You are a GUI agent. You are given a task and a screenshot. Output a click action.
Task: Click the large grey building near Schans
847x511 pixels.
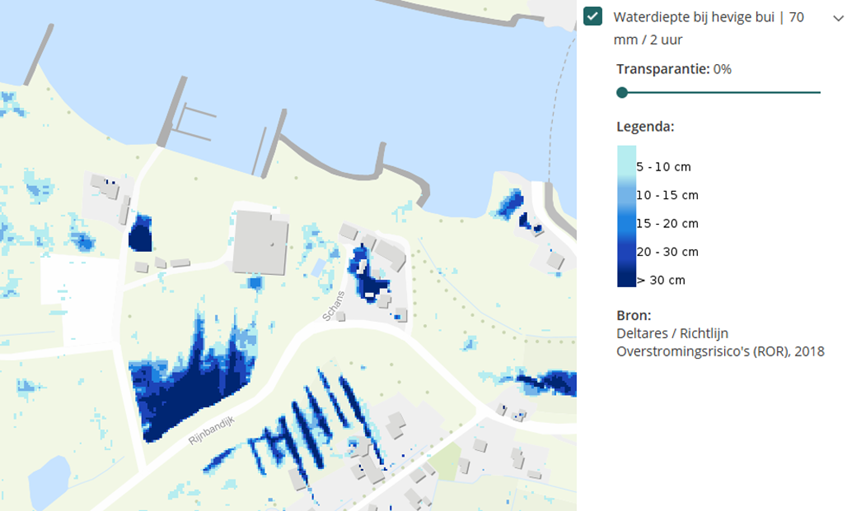pyautogui.click(x=260, y=240)
